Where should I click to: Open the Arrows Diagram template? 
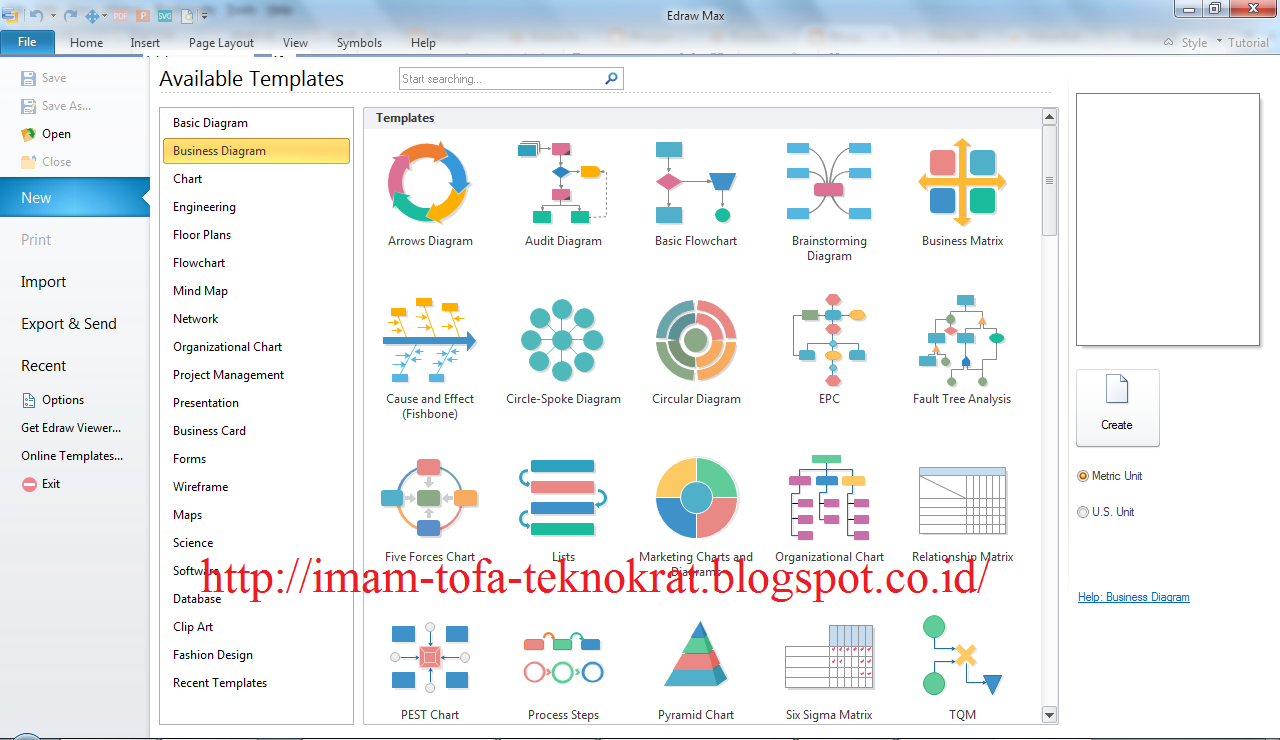[x=430, y=196]
